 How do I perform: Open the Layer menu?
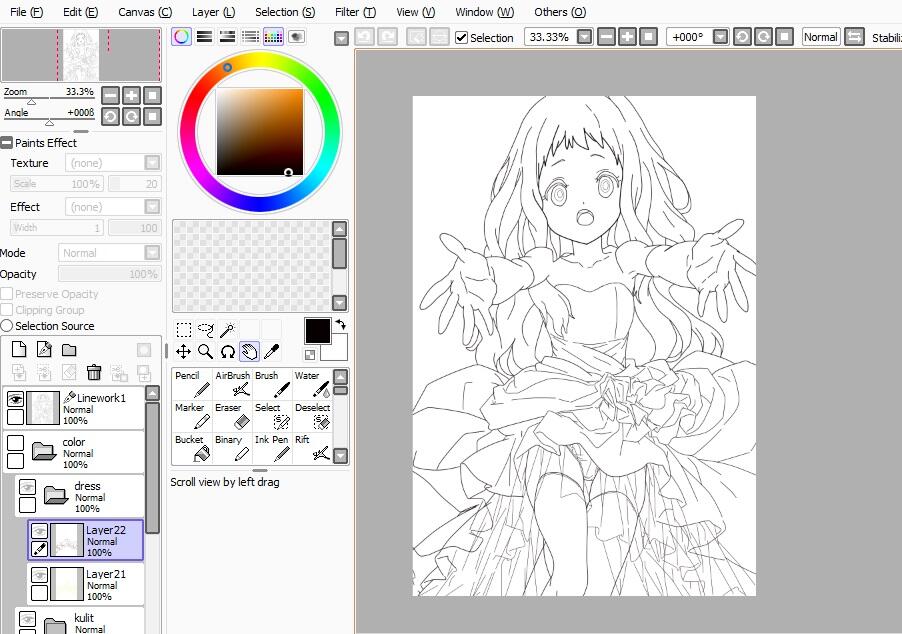(x=213, y=12)
